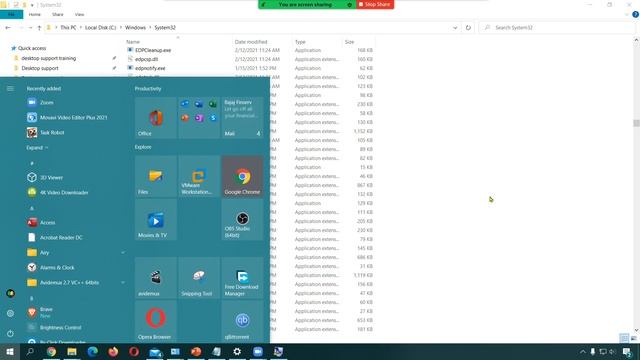Open the Mail live tile
The width and height of the screenshot is (640, 360).
(x=242, y=118)
